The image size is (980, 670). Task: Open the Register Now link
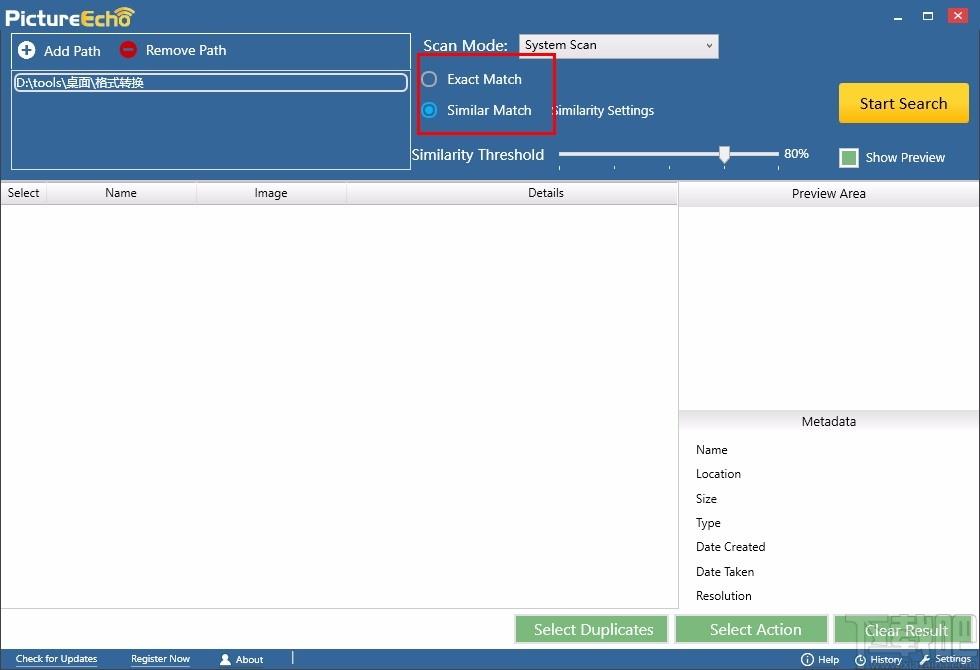[161, 659]
